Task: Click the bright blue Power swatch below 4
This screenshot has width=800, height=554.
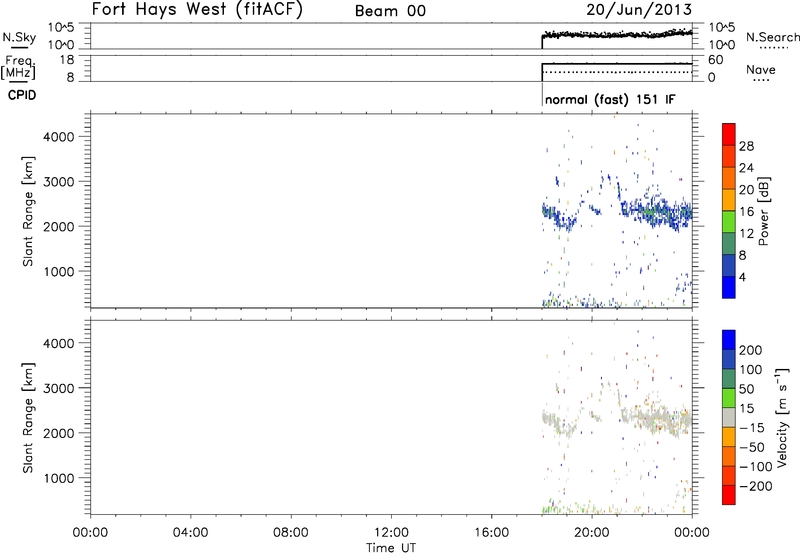Action: [729, 287]
